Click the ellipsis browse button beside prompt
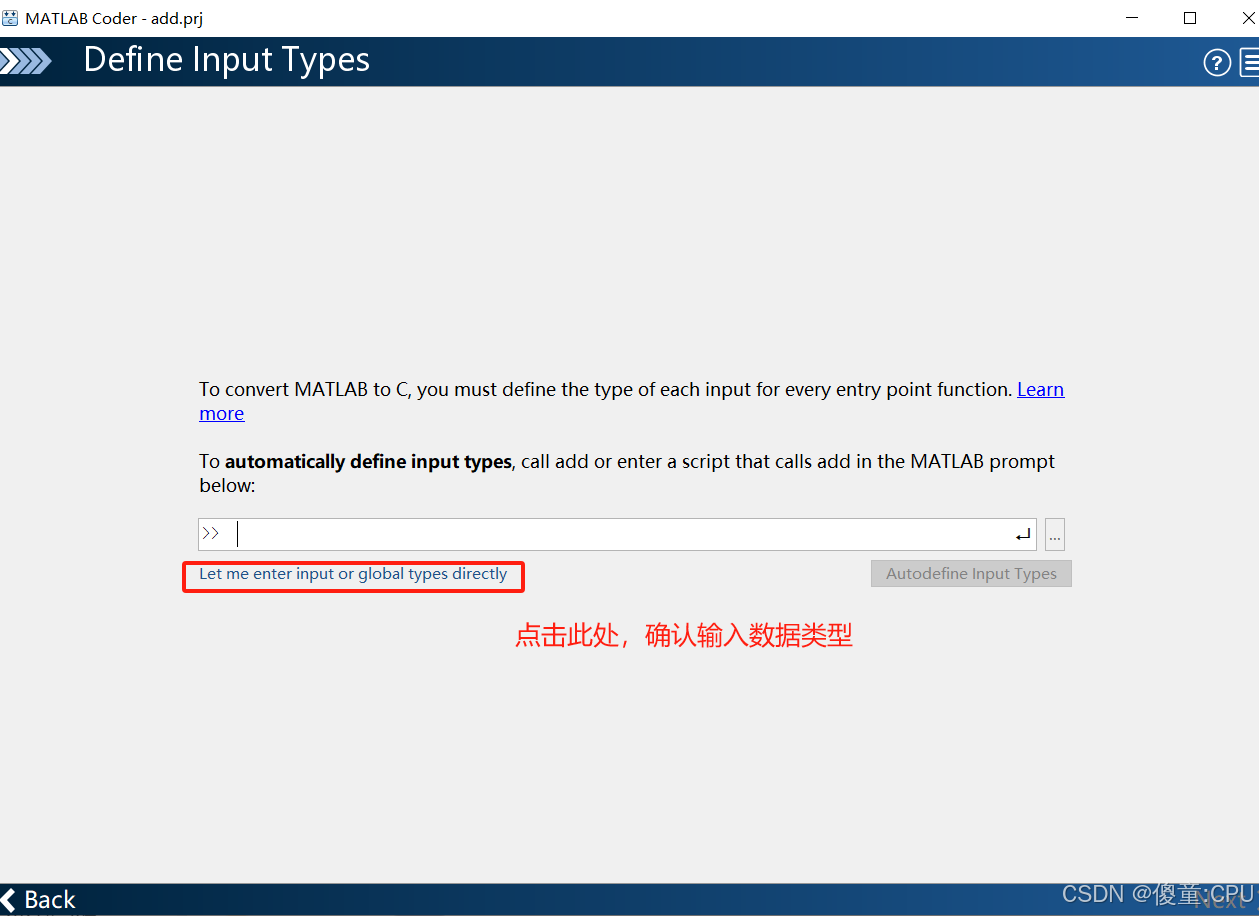 (x=1055, y=535)
